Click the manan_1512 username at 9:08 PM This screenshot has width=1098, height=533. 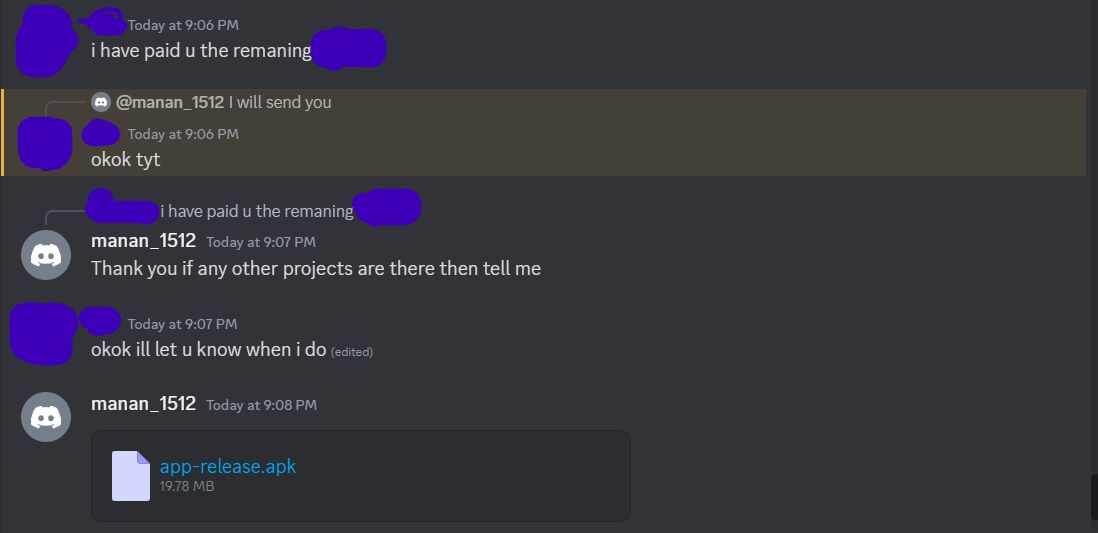144,403
